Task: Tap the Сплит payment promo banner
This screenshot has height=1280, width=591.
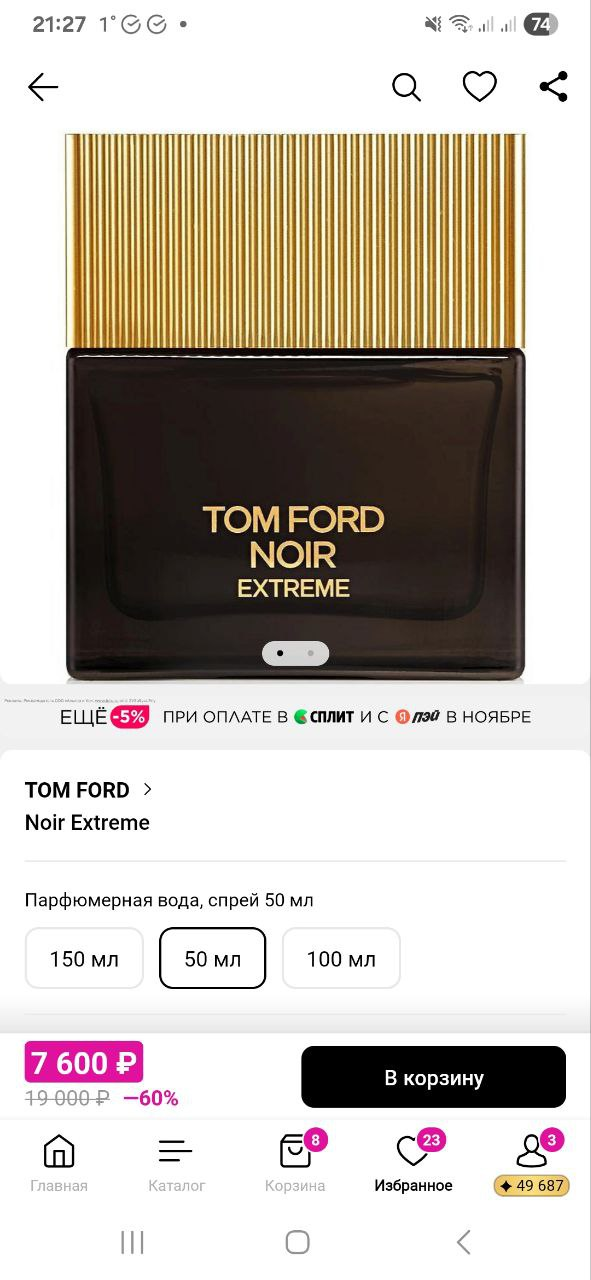Action: (x=295, y=716)
